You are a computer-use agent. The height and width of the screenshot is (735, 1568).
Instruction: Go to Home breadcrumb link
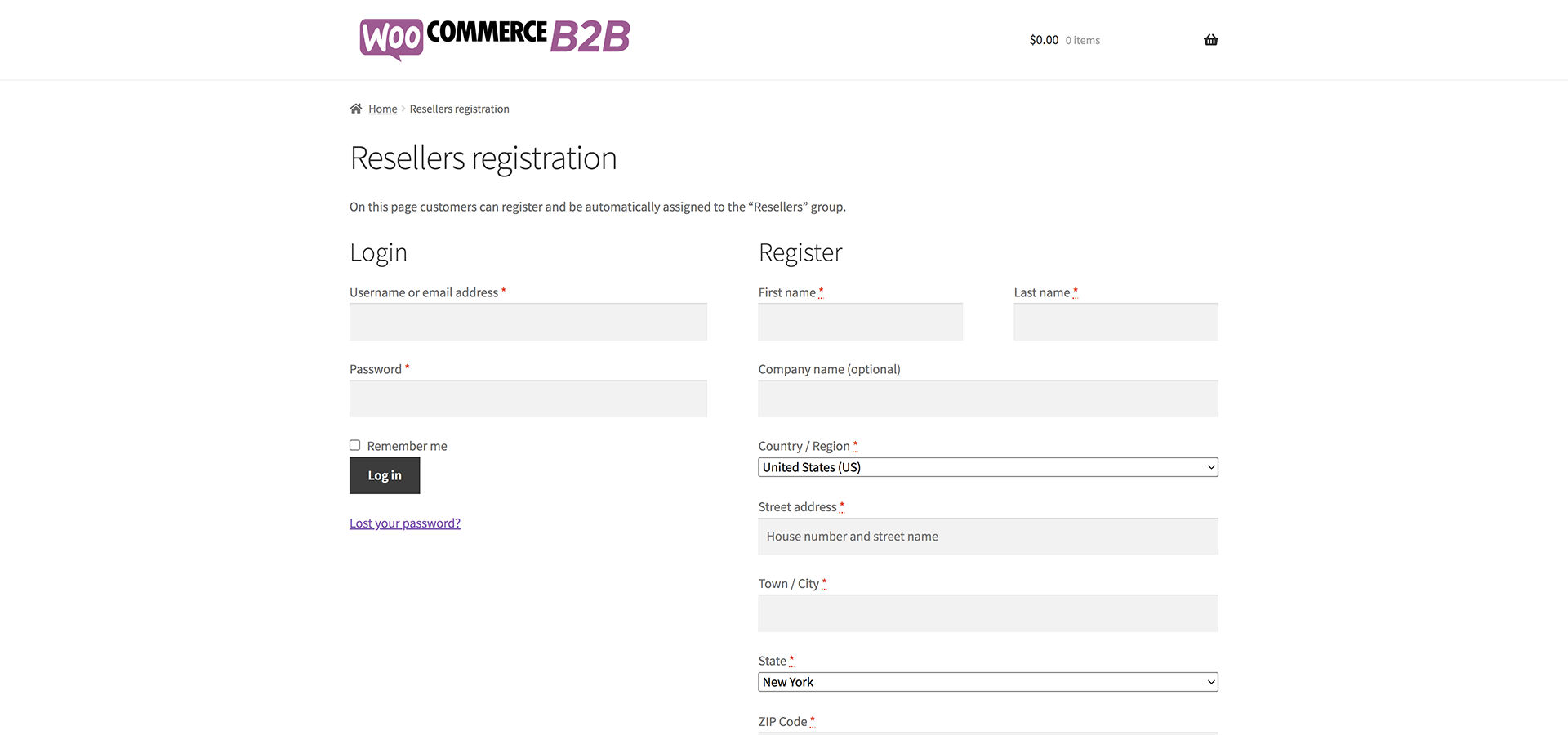point(382,109)
